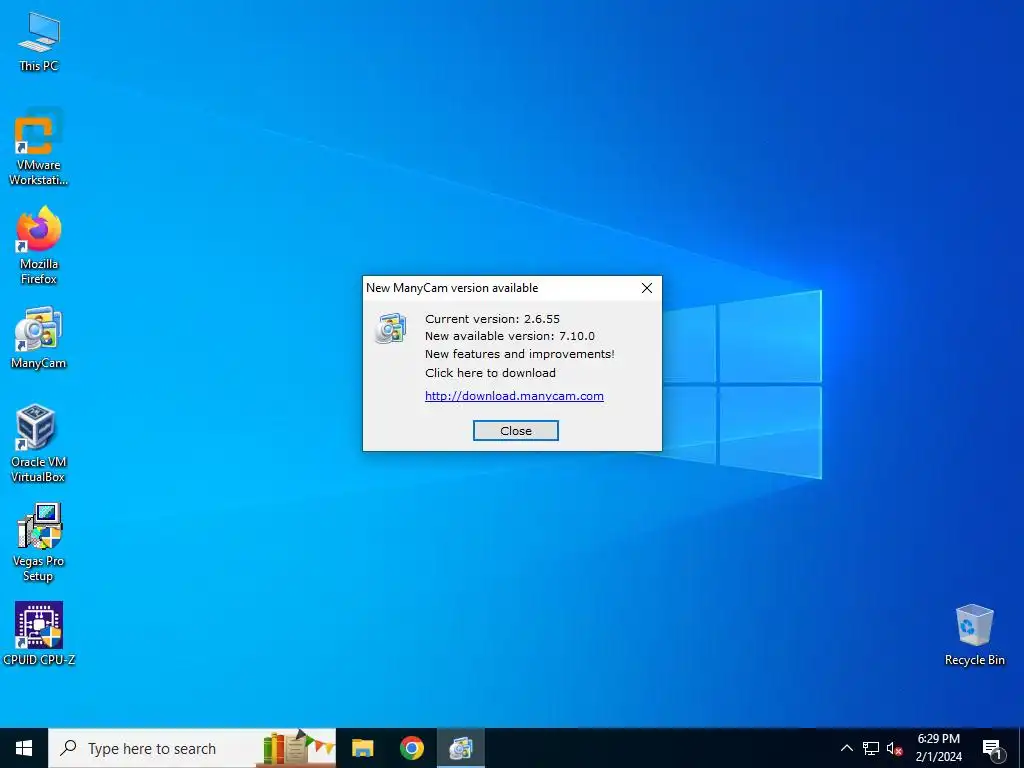The width and height of the screenshot is (1024, 768).
Task: Click the search highlight books illustration
Action: [x=298, y=748]
